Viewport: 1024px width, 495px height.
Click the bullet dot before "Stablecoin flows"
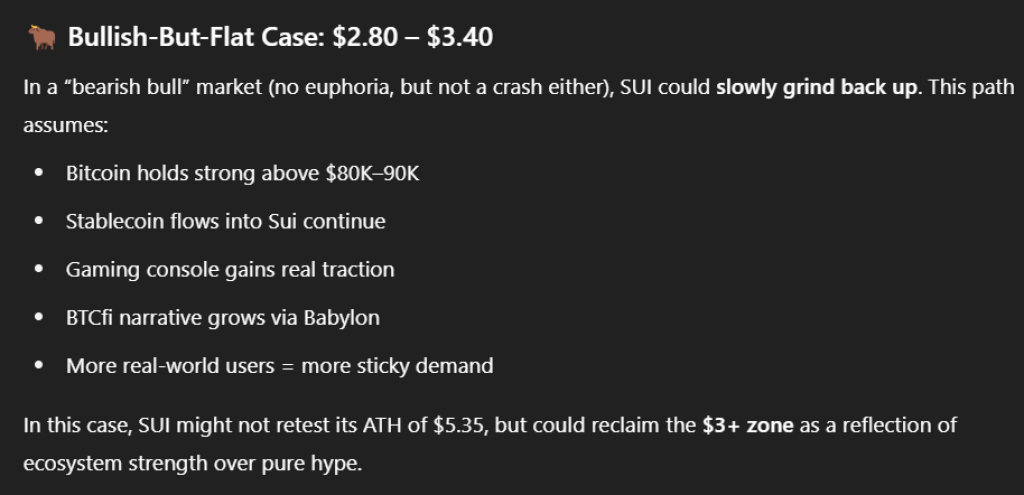tap(38, 221)
